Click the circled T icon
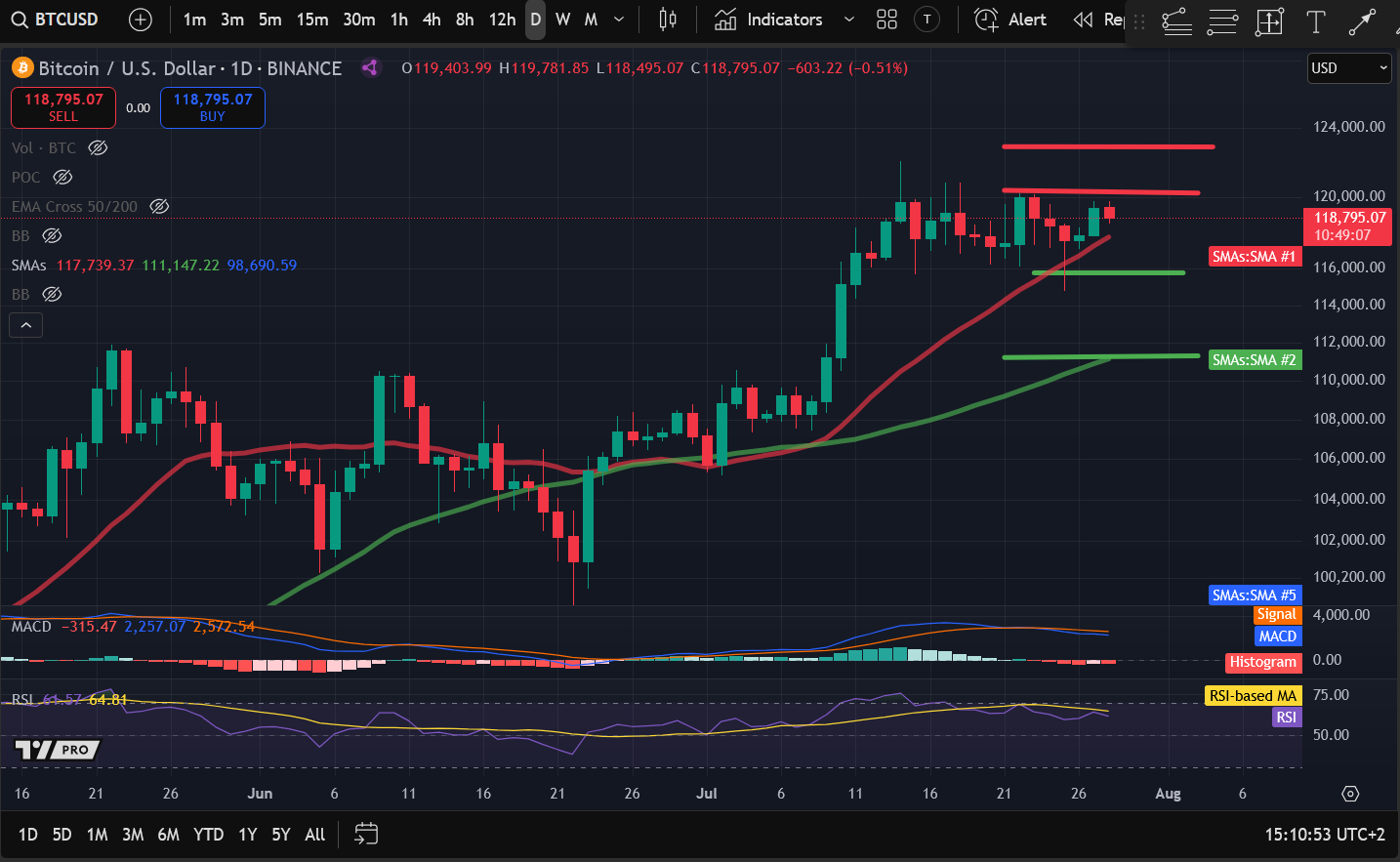Viewport: 1400px width, 862px height. click(926, 20)
